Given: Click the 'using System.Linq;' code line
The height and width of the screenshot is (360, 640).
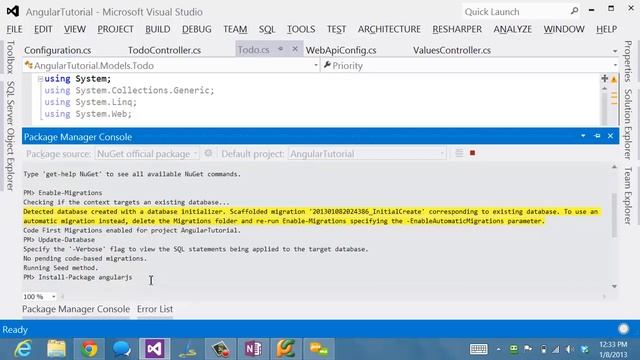Looking at the screenshot, I should (91, 102).
